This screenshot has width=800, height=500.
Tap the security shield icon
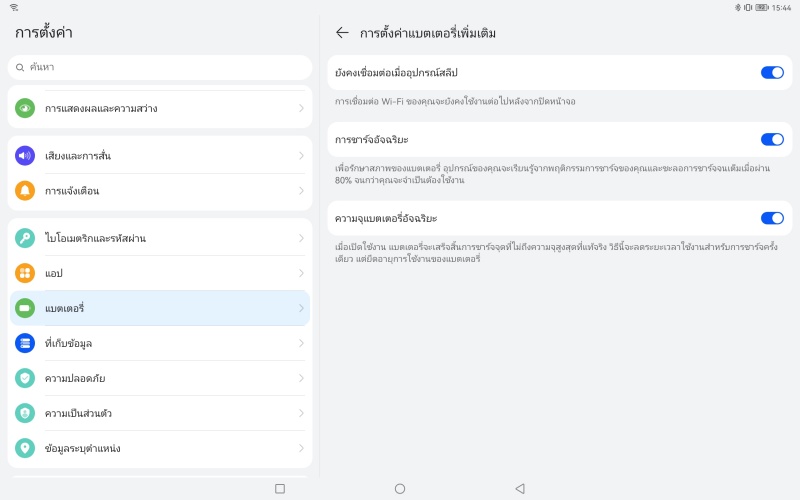coord(25,378)
